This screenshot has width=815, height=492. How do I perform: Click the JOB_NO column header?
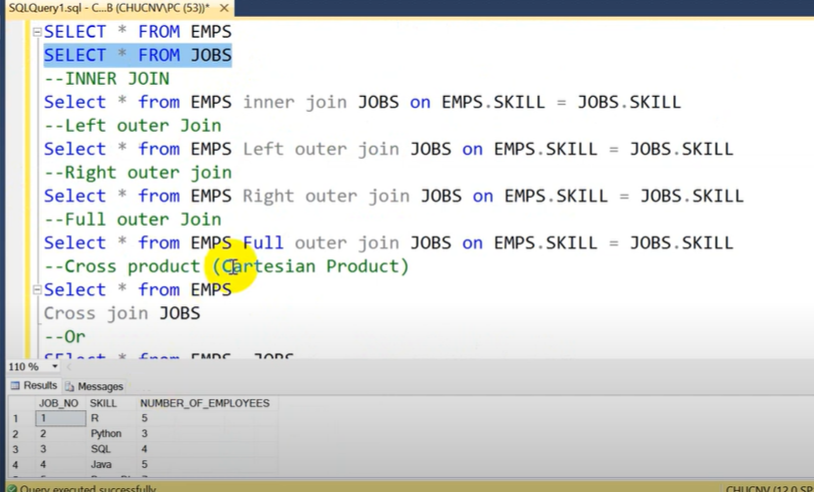(x=58, y=403)
